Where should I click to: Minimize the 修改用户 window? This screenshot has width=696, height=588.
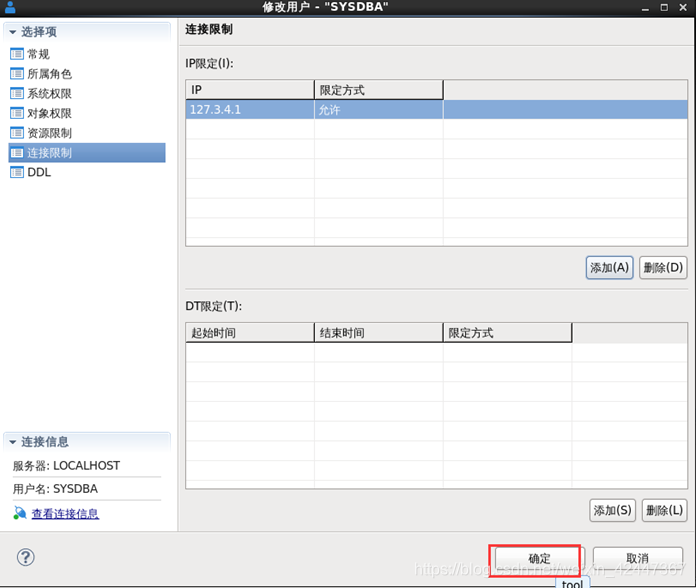645,8
